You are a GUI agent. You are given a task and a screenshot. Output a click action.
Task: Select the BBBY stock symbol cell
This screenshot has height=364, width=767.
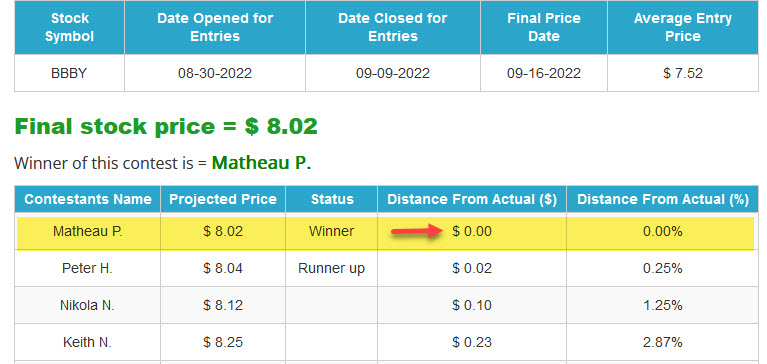coord(69,73)
